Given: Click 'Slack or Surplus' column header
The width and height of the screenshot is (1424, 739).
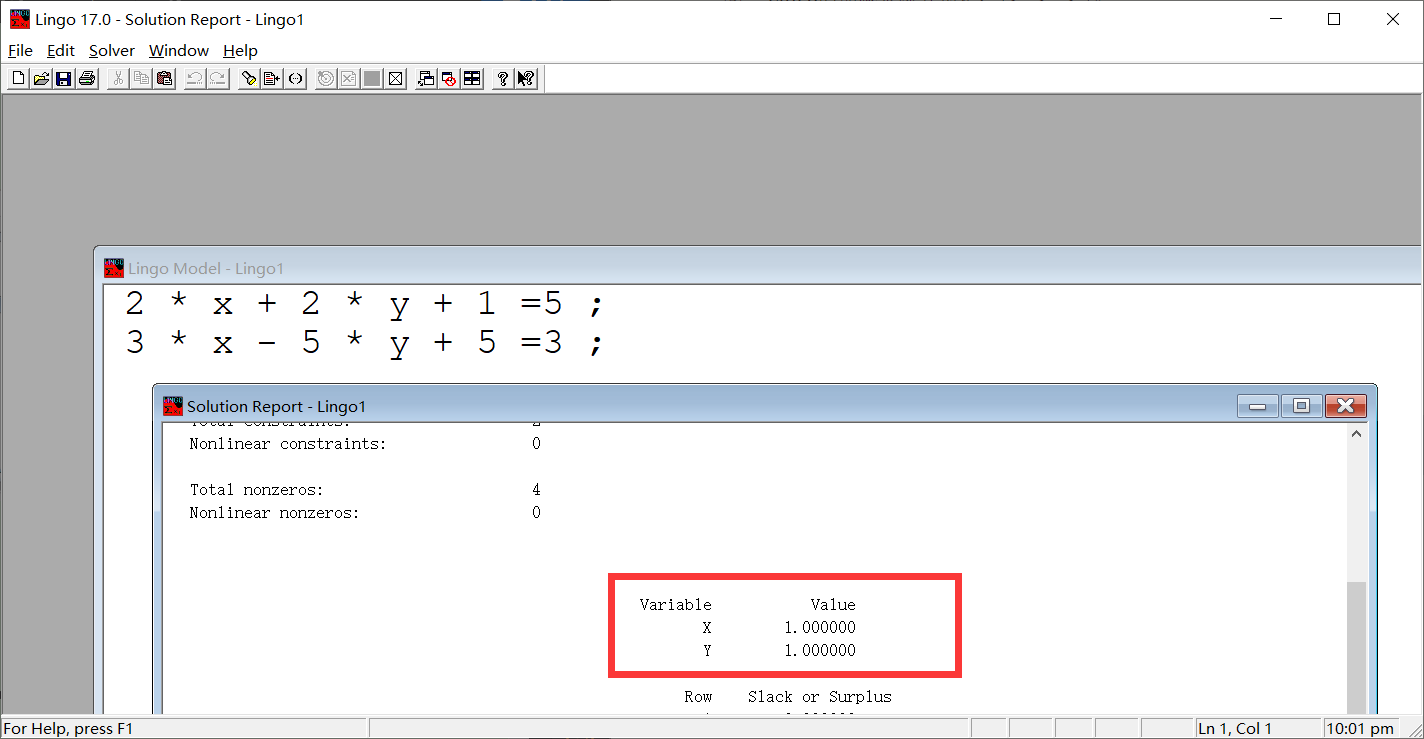Looking at the screenshot, I should coord(820,697).
